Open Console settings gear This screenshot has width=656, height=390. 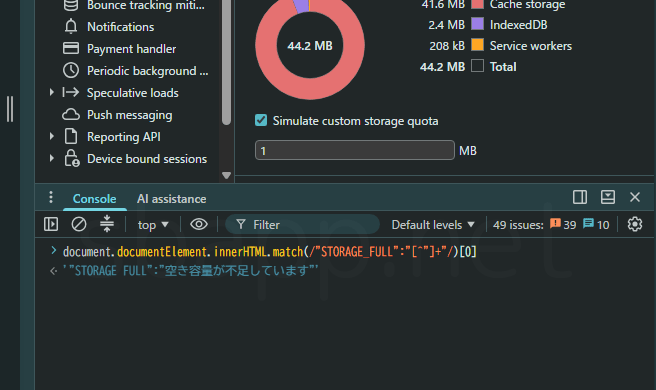[x=635, y=224]
